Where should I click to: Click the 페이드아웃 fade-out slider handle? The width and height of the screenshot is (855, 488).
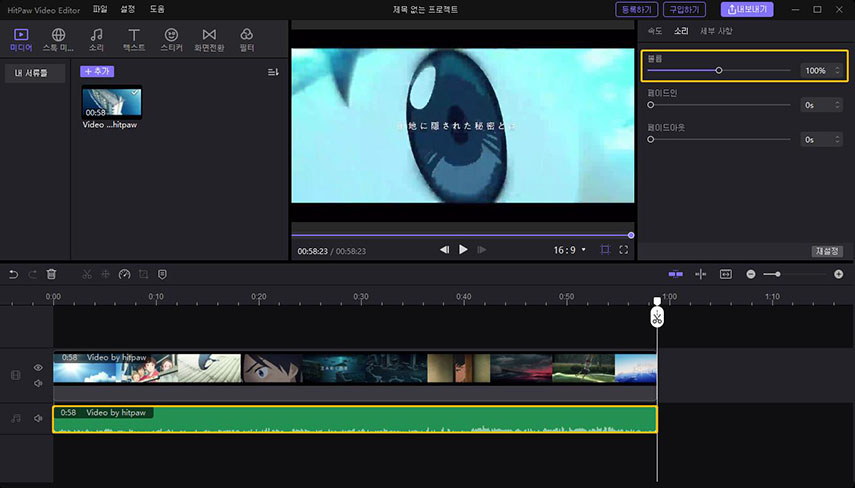(651, 140)
